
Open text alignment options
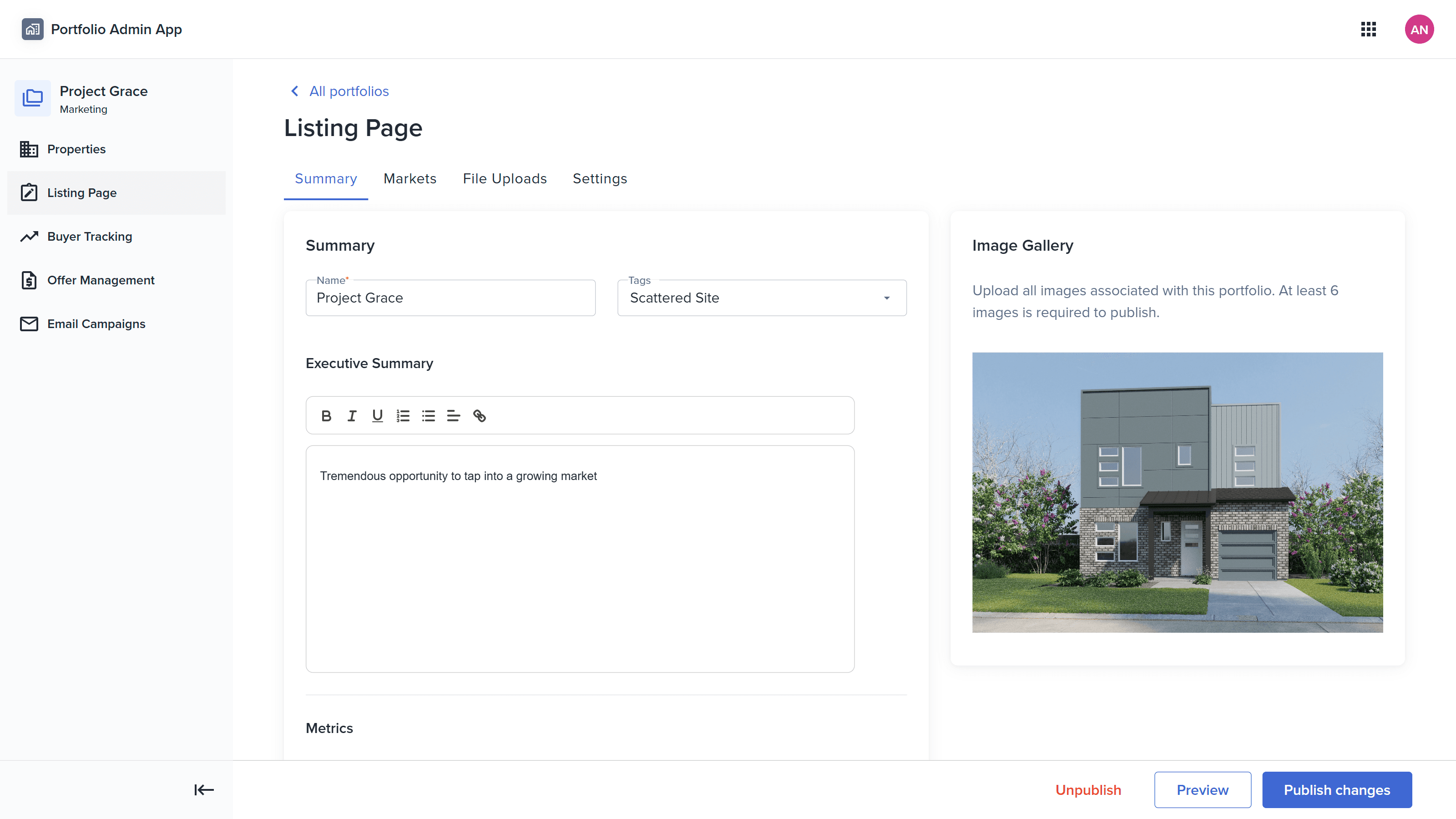click(454, 415)
